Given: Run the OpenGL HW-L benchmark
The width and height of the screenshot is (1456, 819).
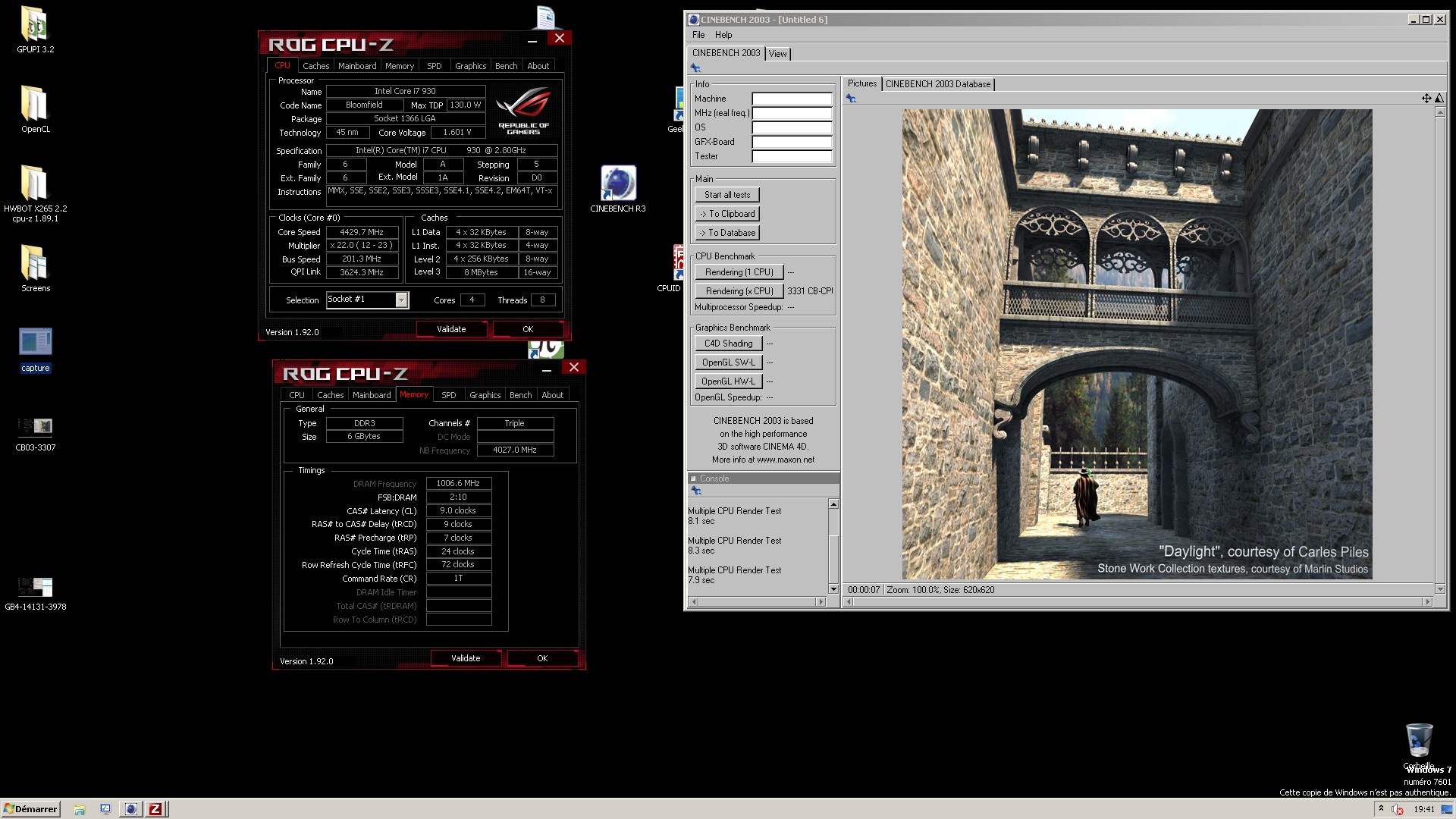Looking at the screenshot, I should tap(728, 381).
